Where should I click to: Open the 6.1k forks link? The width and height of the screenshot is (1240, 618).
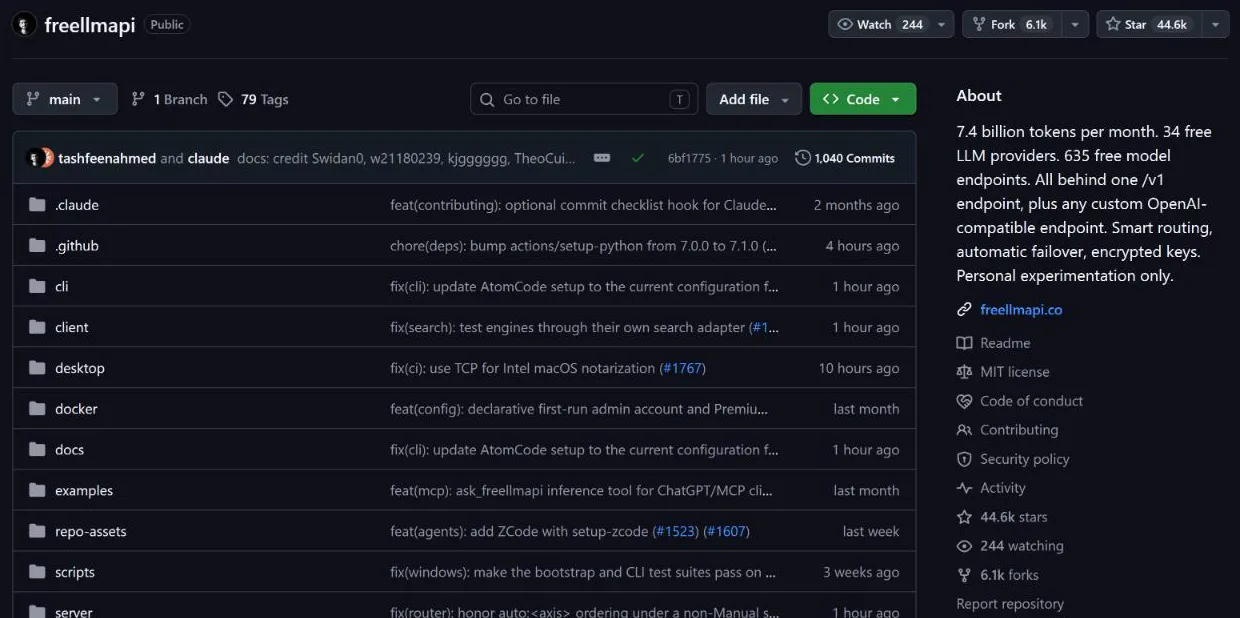tap(1009, 575)
